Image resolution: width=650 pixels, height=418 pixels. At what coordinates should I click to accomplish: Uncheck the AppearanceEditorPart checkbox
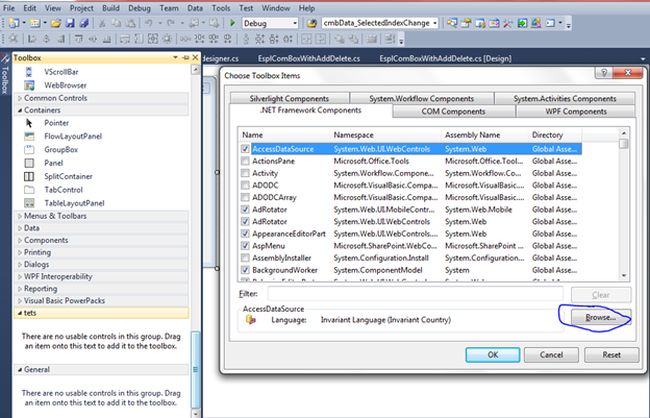pyautogui.click(x=245, y=233)
